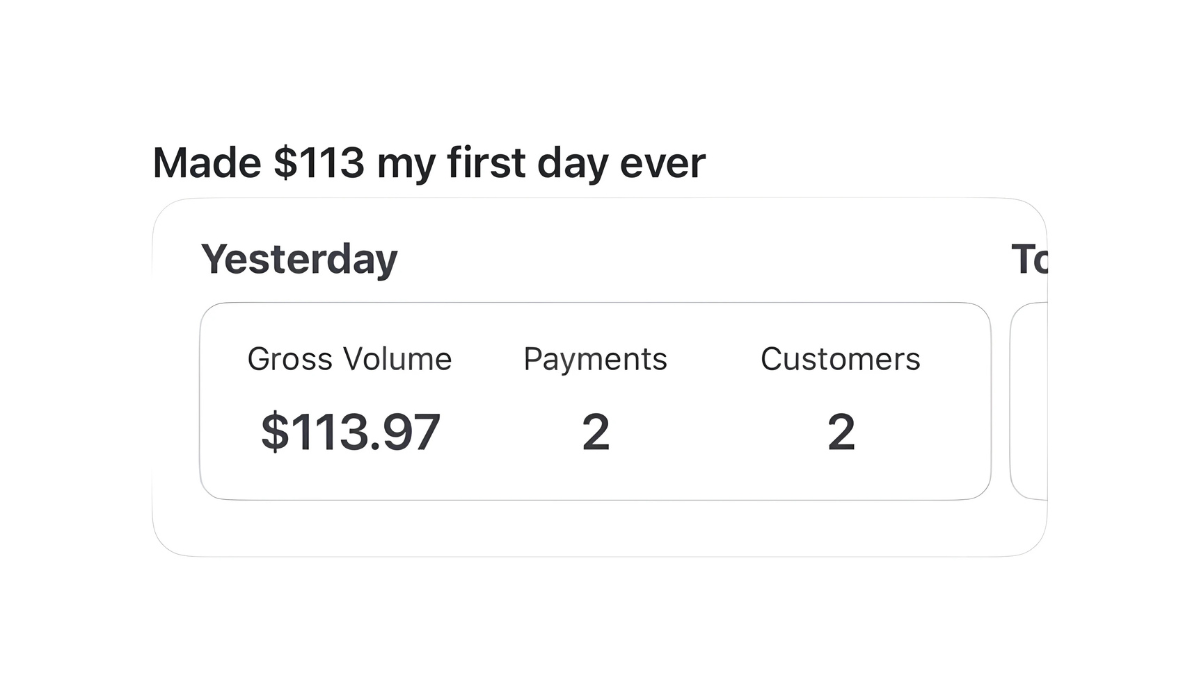Click "$113" within the title text
This screenshot has width=1200, height=700.
tap(319, 163)
